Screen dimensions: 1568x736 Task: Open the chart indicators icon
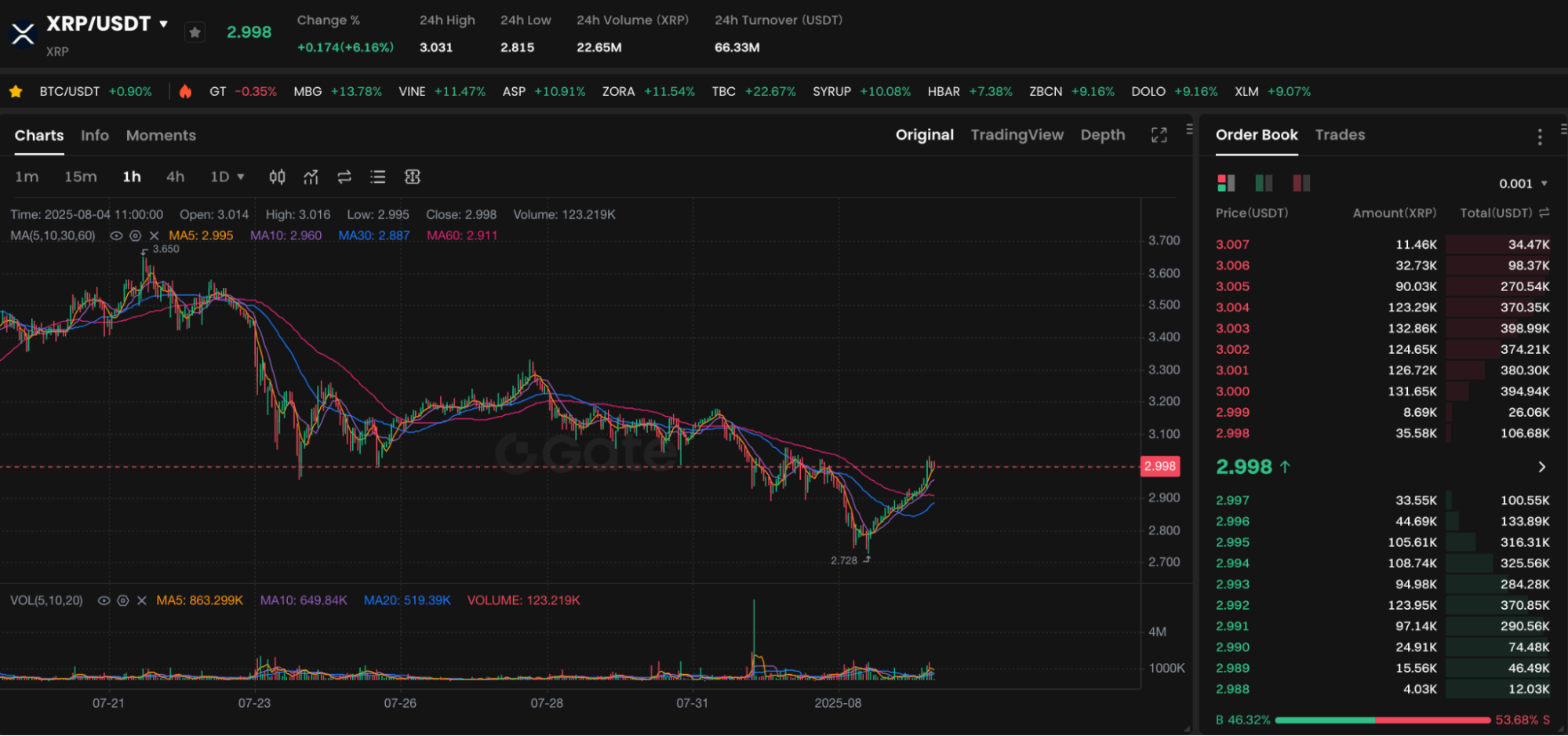311,177
